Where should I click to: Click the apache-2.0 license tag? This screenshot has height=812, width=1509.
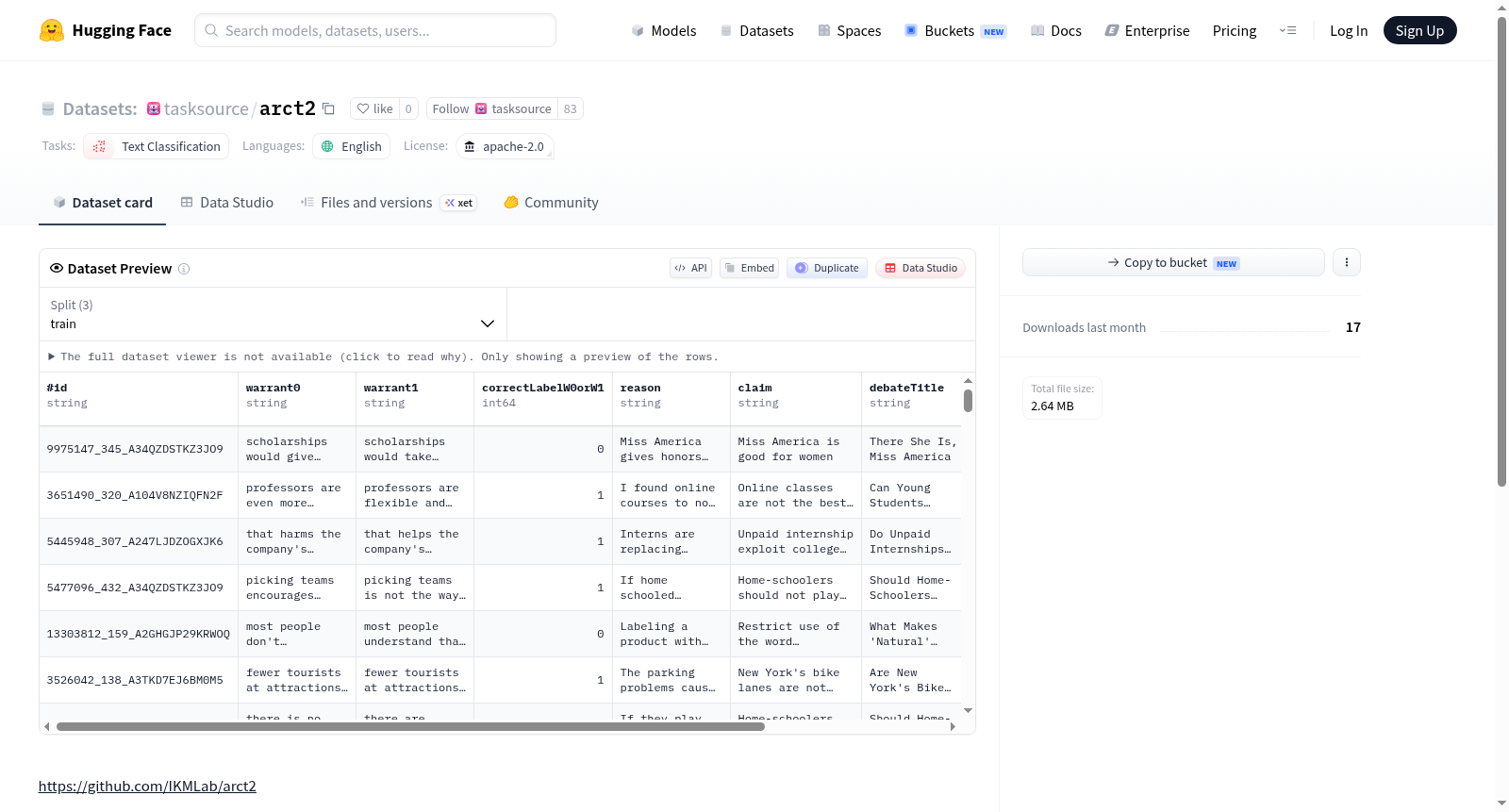click(x=505, y=146)
